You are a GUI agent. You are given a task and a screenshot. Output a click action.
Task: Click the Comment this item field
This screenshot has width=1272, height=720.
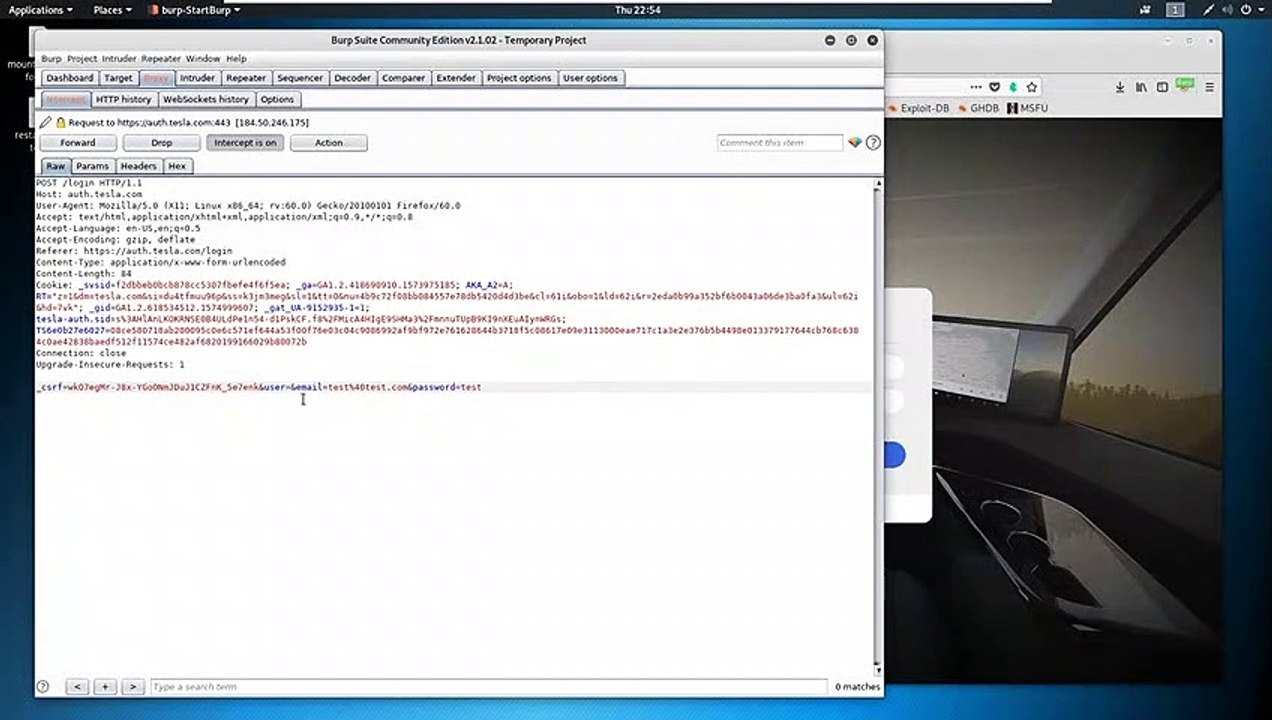click(x=780, y=143)
